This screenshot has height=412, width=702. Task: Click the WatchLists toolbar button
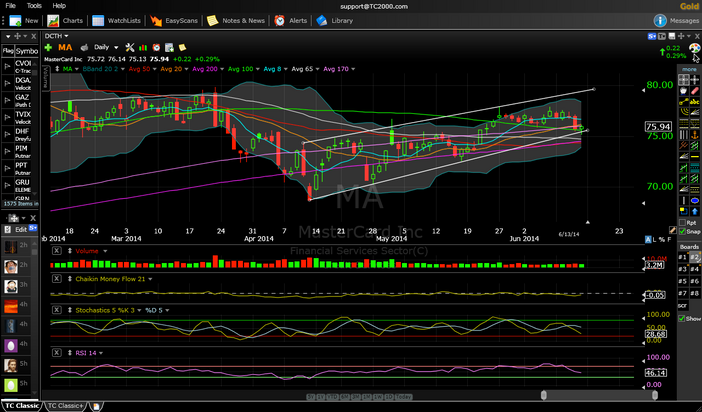pyautogui.click(x=116, y=21)
